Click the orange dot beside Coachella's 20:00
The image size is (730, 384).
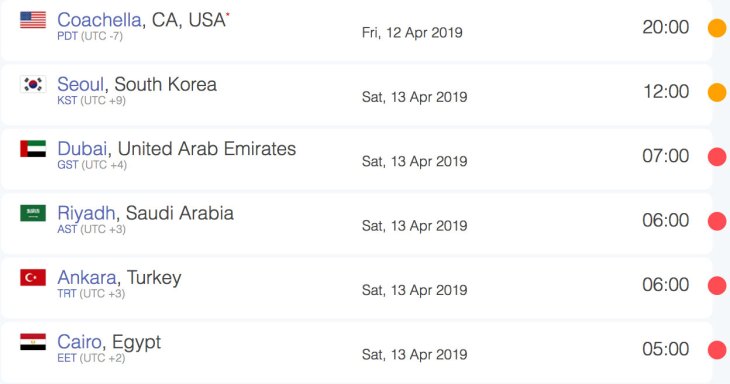point(717,27)
